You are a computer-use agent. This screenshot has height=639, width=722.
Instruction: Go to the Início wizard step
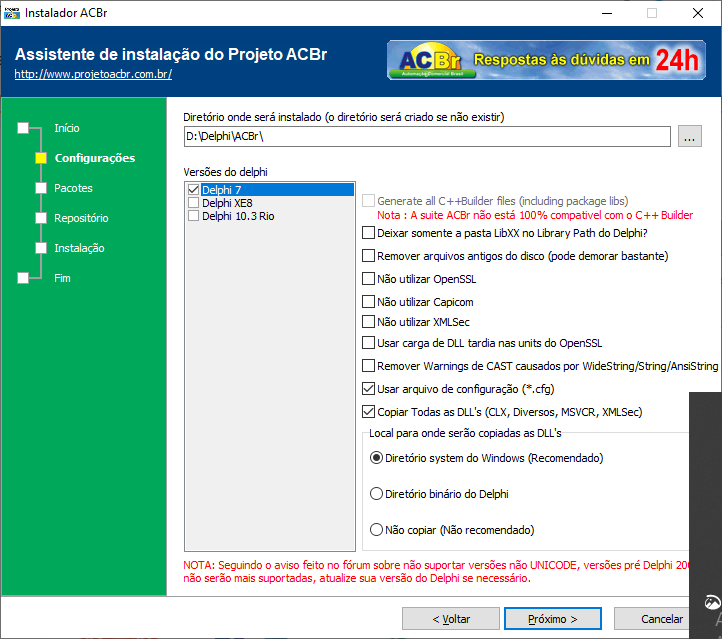coord(67,128)
